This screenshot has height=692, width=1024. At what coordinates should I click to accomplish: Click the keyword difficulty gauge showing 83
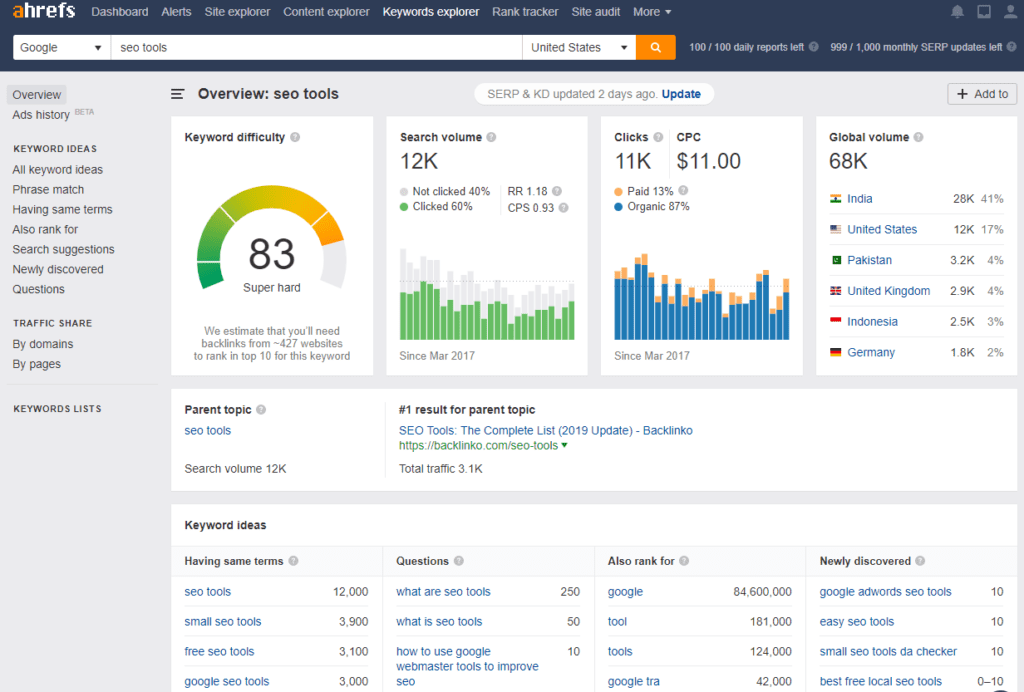pos(272,238)
